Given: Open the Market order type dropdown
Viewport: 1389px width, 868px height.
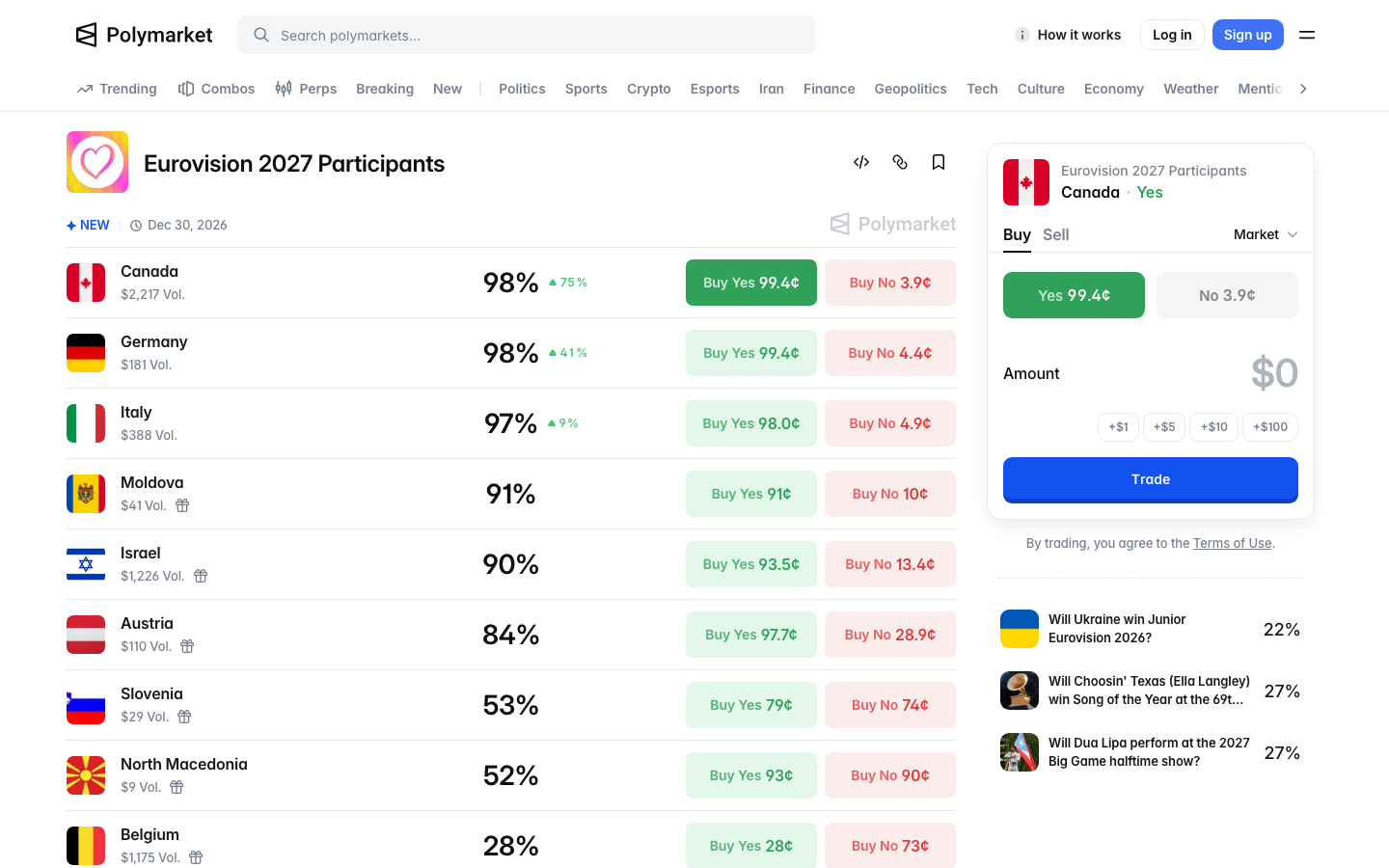Looking at the screenshot, I should point(1266,234).
